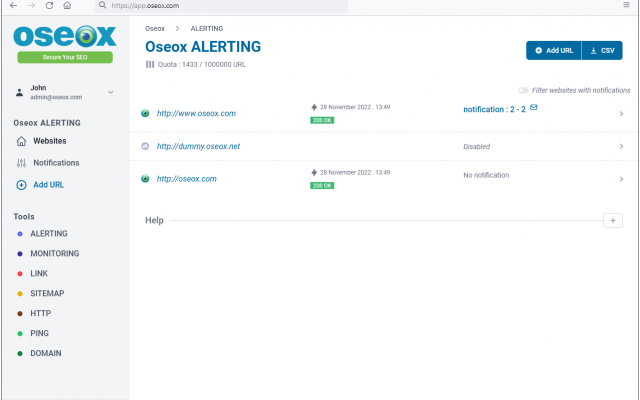The width and height of the screenshot is (640, 400).
Task: Click the Quota bars icon
Action: pyautogui.click(x=150, y=64)
